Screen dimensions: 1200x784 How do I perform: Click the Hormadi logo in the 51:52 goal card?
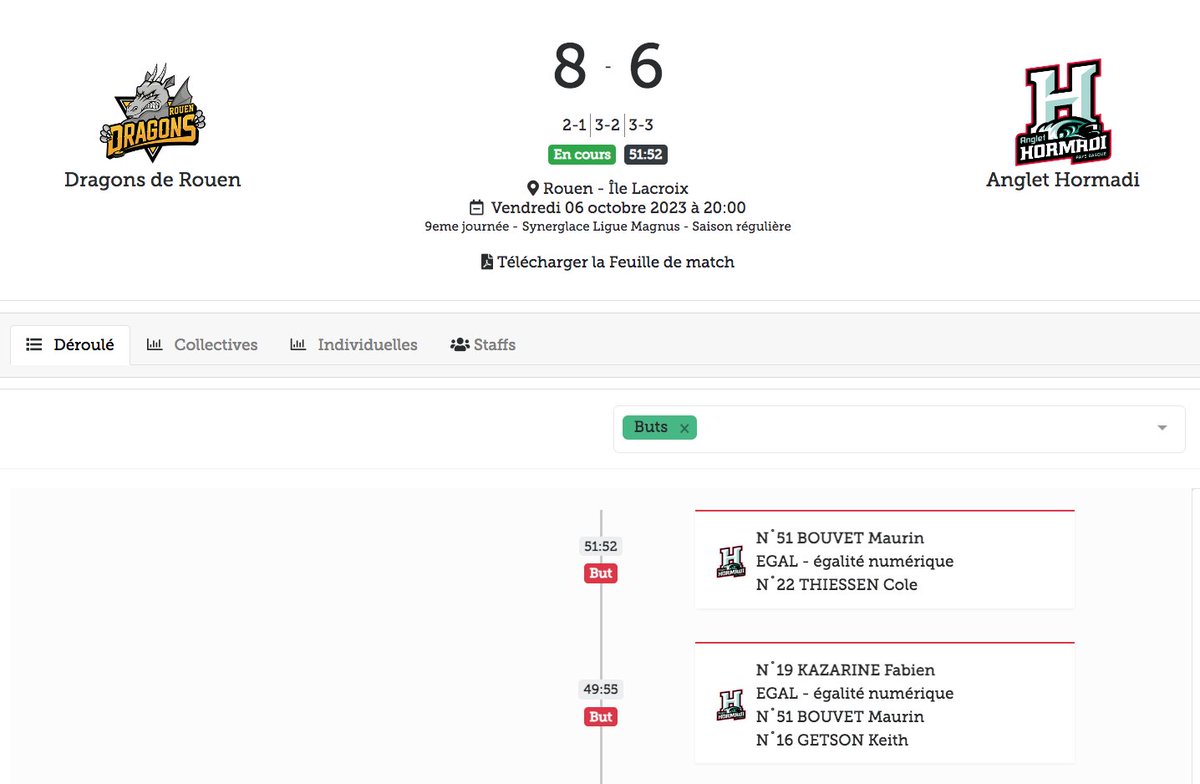click(731, 561)
